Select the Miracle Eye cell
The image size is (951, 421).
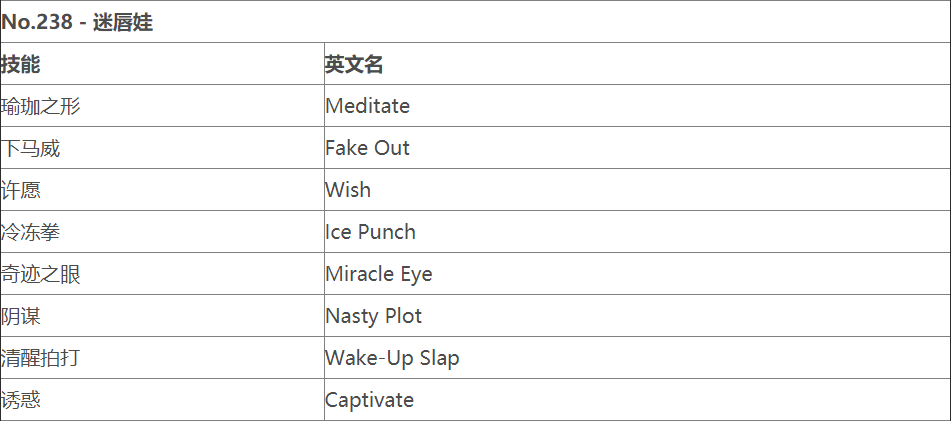(x=378, y=274)
